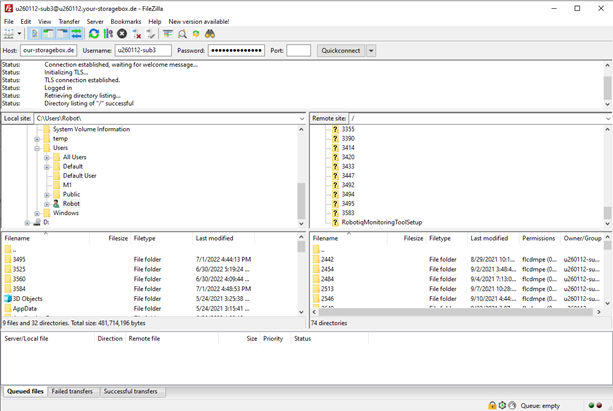Select remote tree folder 3447
This screenshot has width=613, height=411.
click(x=348, y=176)
